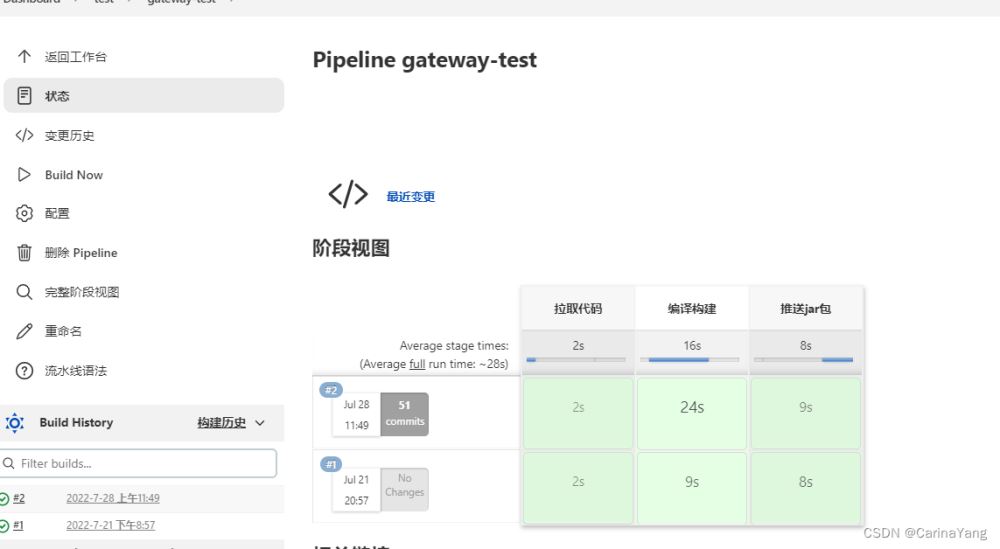The image size is (1000, 549).
Task: Click the No Changes box for build #1
Action: click(x=404, y=489)
